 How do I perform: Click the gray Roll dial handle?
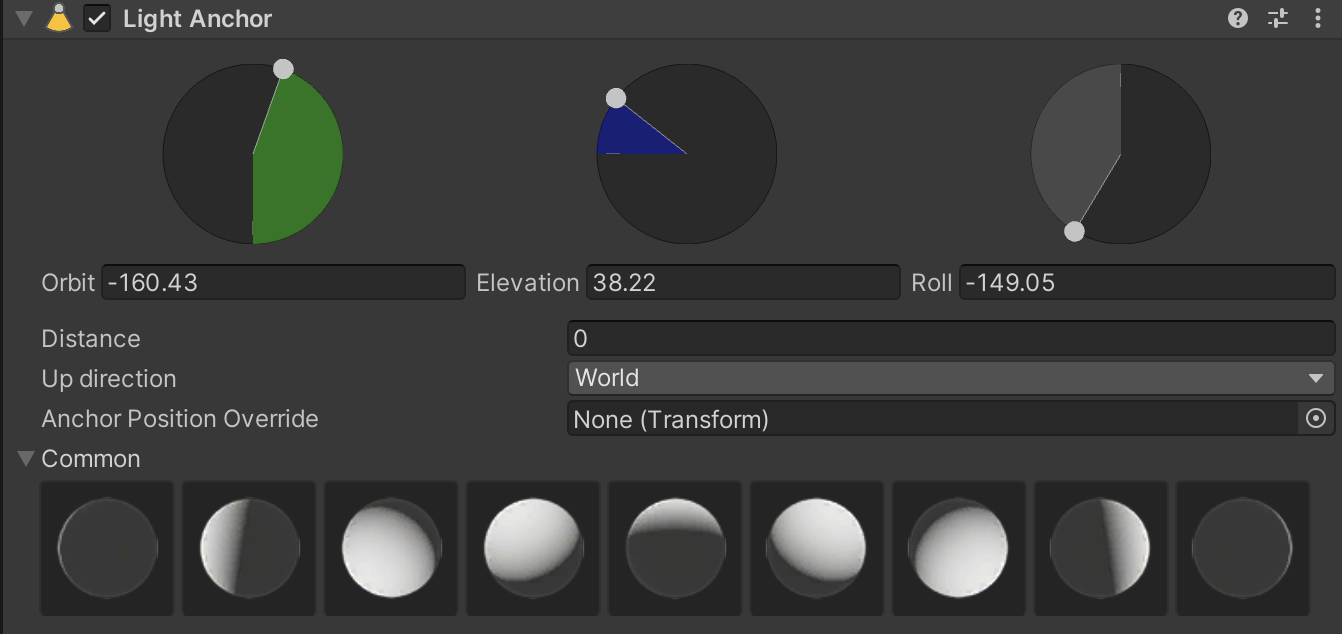(x=1074, y=232)
